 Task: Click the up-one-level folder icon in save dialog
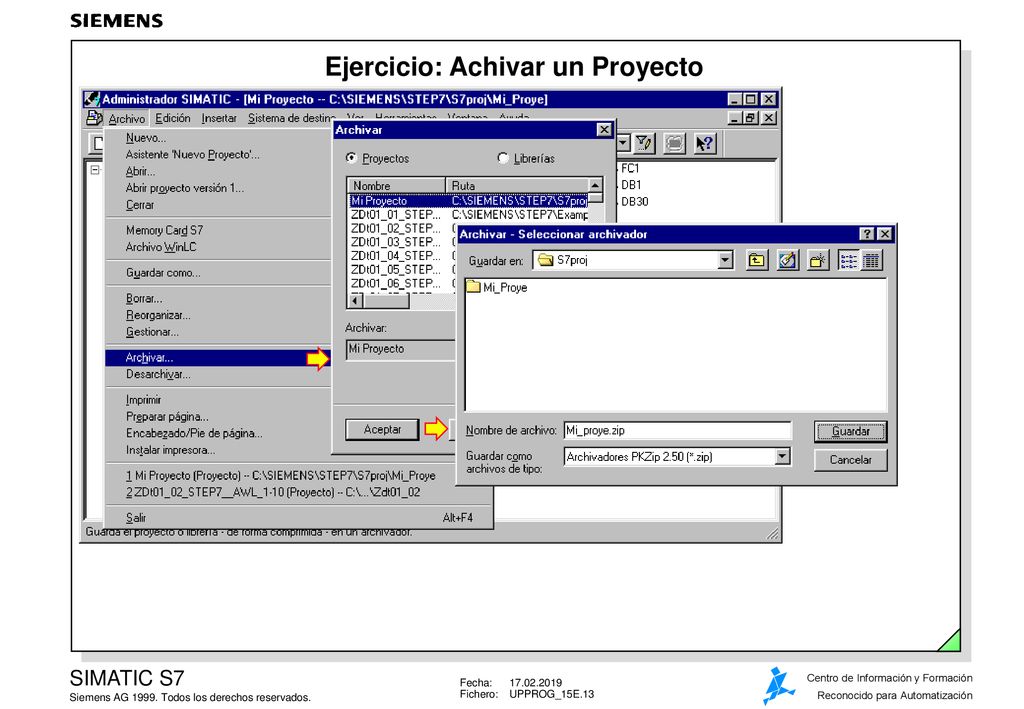click(756, 260)
